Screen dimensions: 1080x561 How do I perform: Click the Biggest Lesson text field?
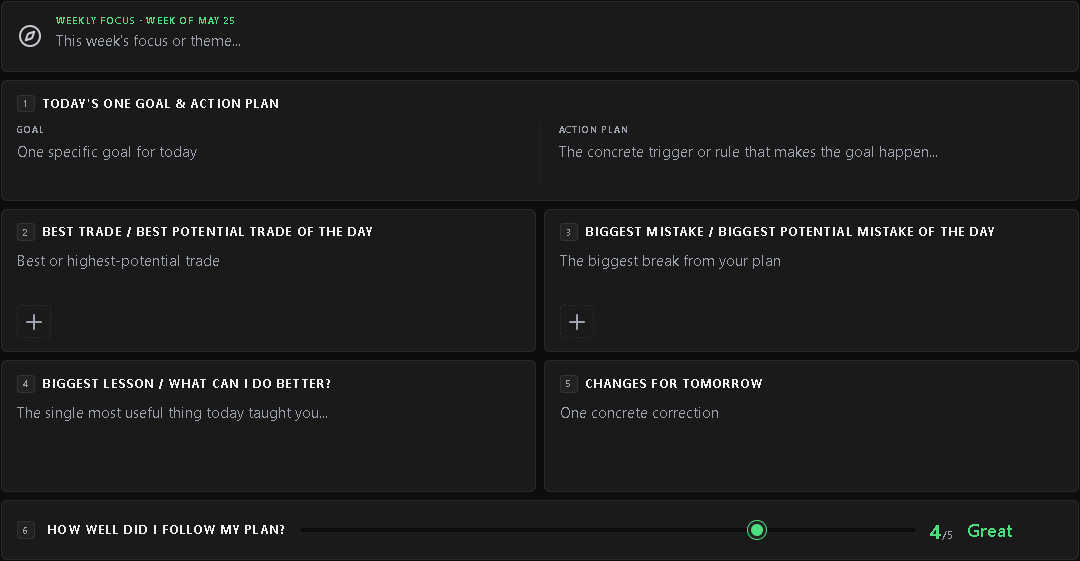(172, 414)
